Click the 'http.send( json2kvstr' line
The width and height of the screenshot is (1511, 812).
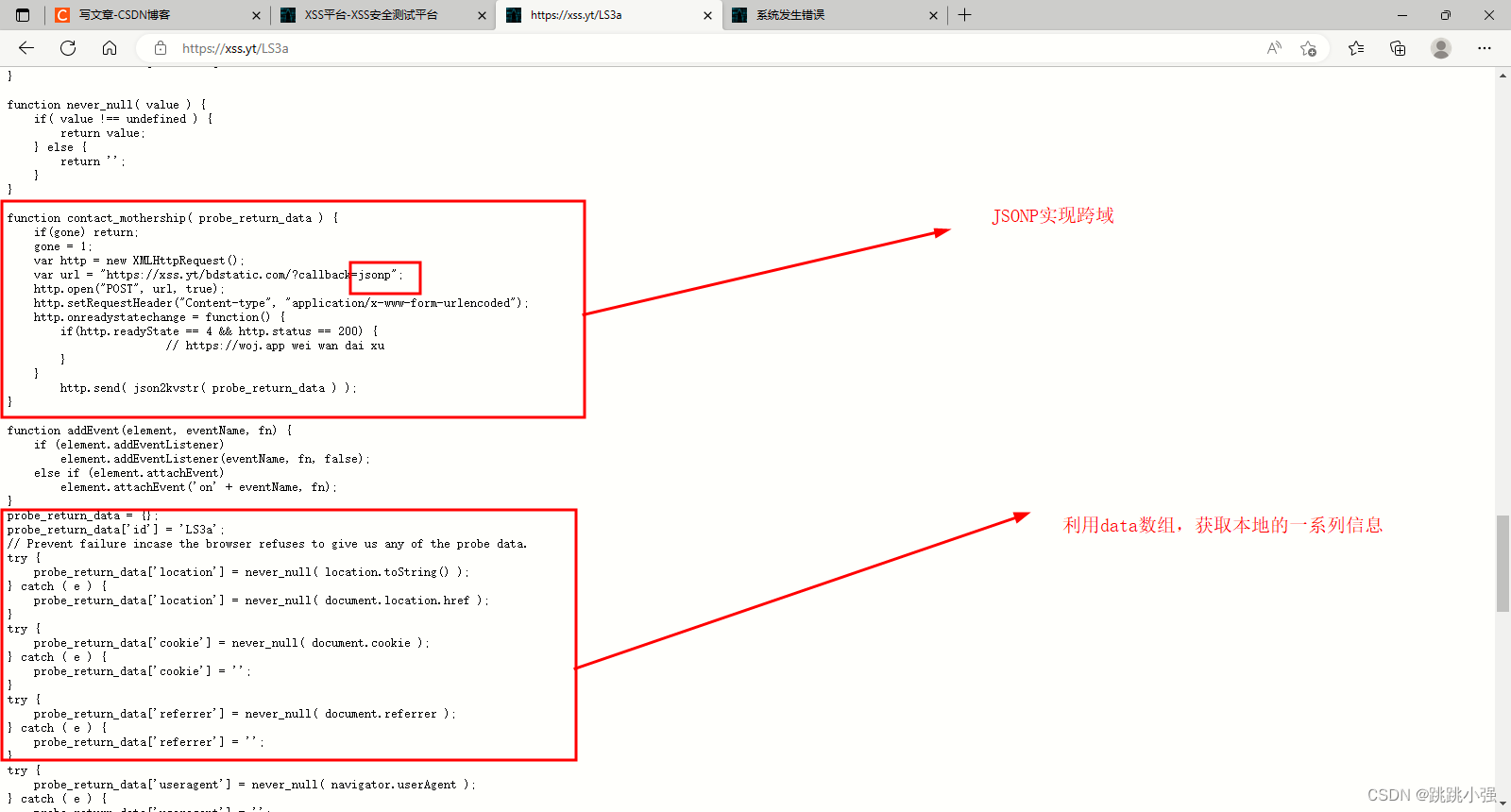click(209, 388)
